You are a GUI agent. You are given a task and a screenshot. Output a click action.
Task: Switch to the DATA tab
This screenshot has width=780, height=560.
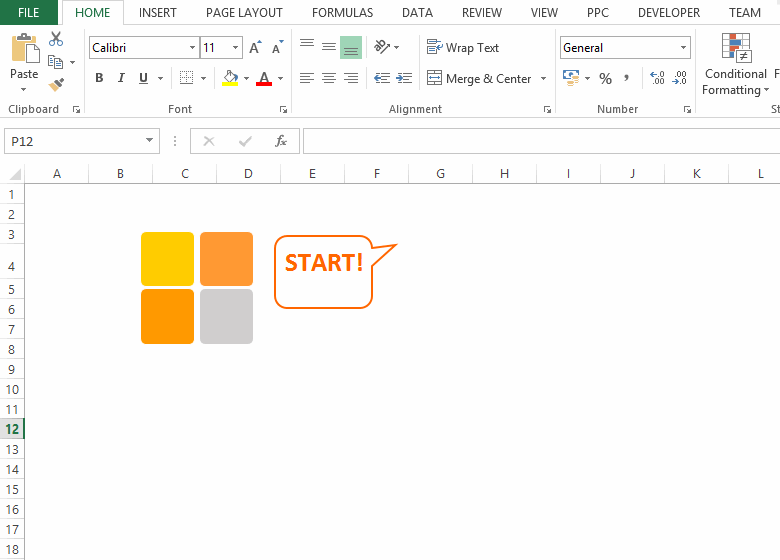(417, 12)
